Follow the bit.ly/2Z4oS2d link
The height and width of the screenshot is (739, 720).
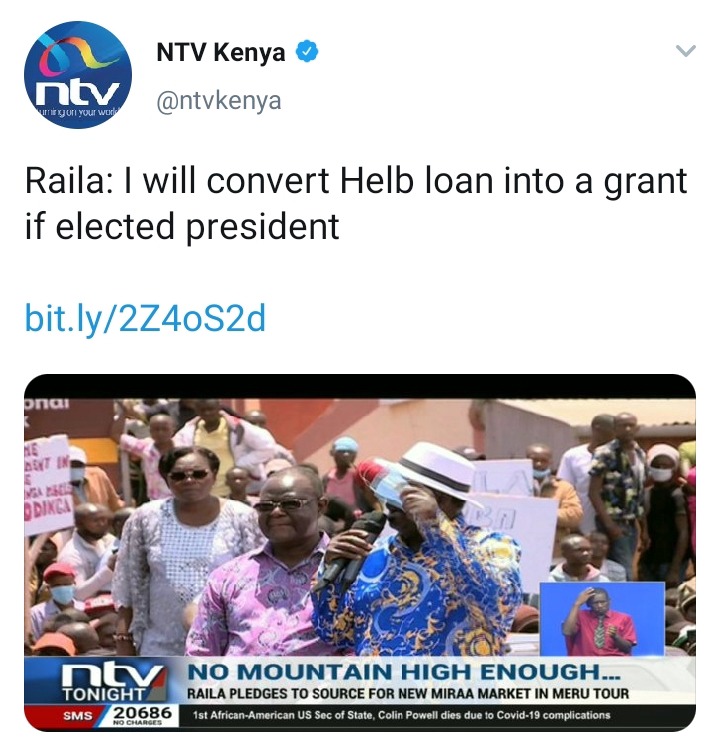[145, 318]
